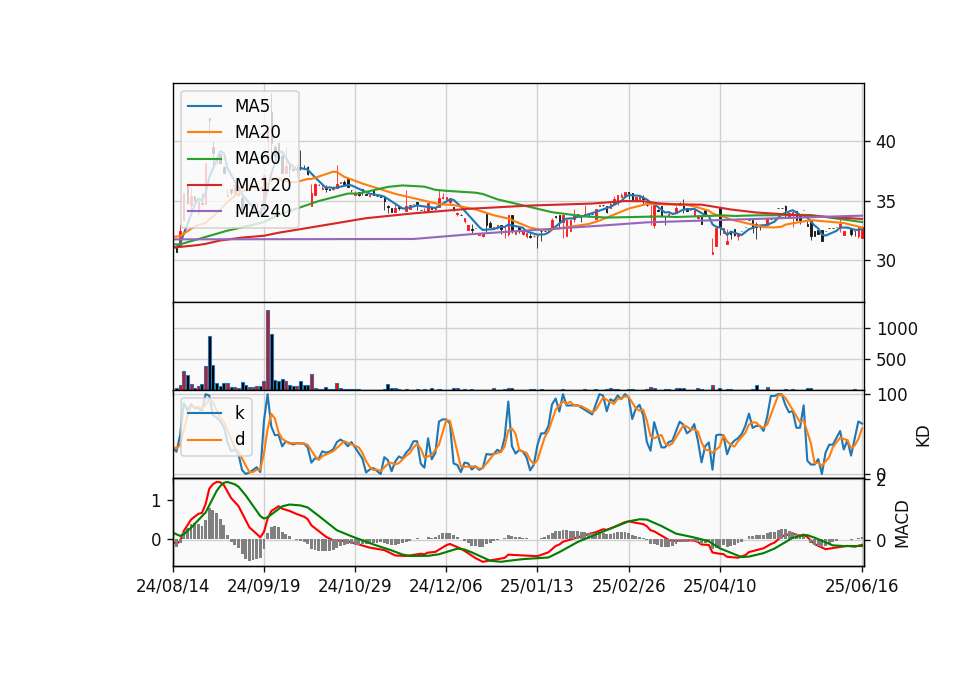Screen dimensions: 960x690
Task: Click the d legend entry
Action: (240, 439)
